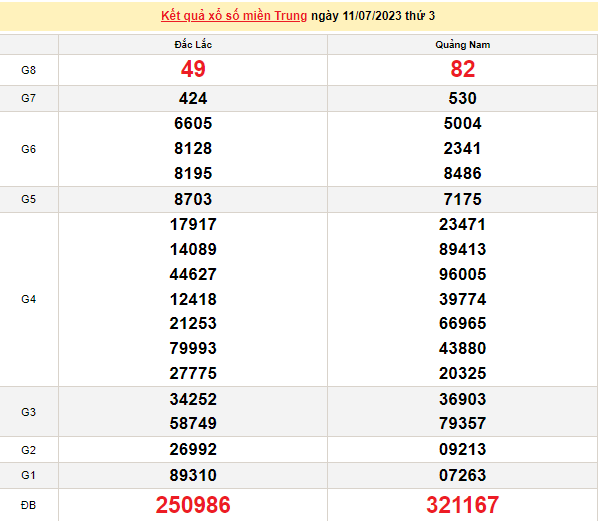The image size is (605, 521).
Task: Click the G6 number 8128
Action: coord(192,149)
